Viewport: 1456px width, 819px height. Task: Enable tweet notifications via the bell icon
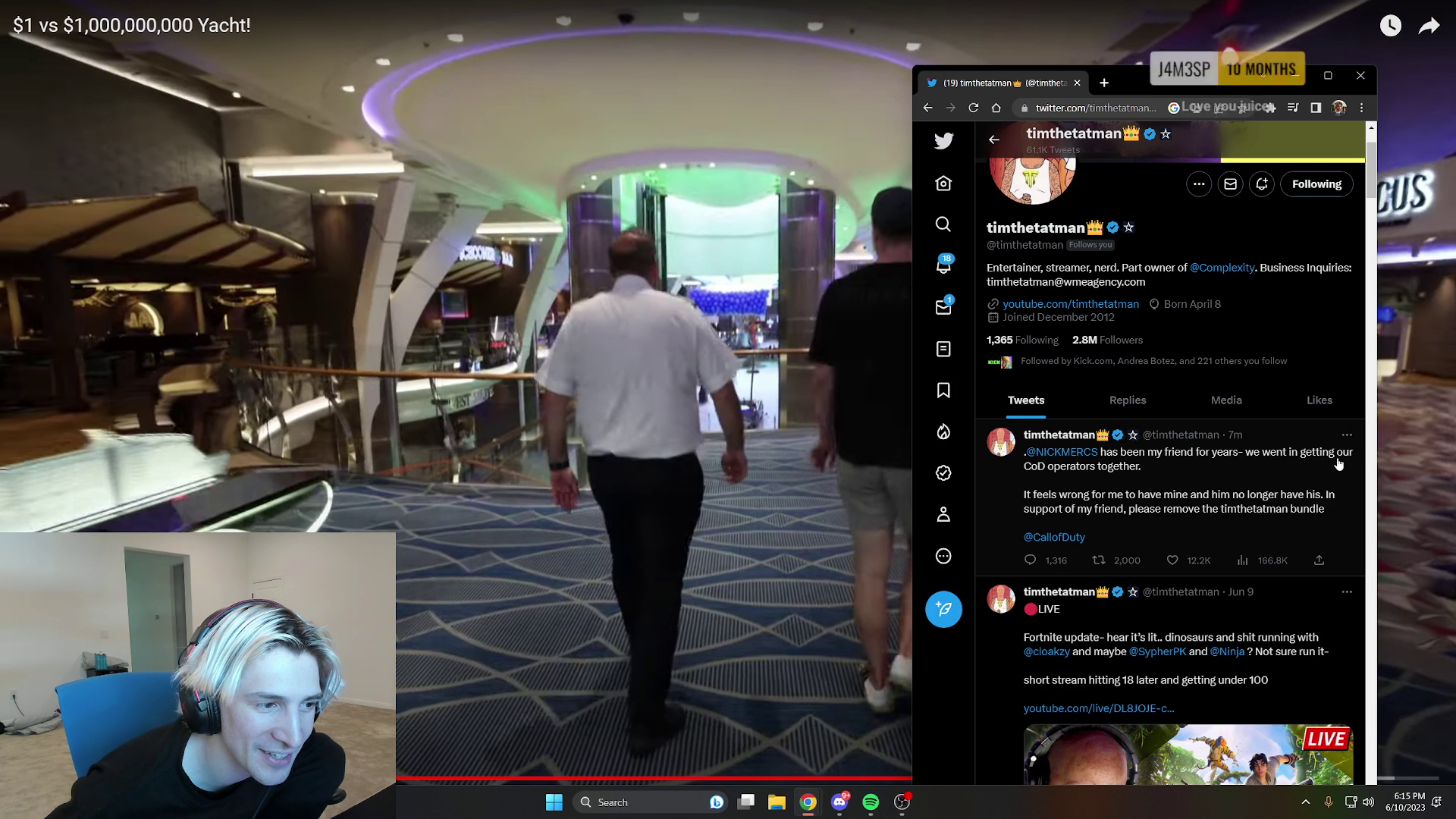pyautogui.click(x=1261, y=184)
